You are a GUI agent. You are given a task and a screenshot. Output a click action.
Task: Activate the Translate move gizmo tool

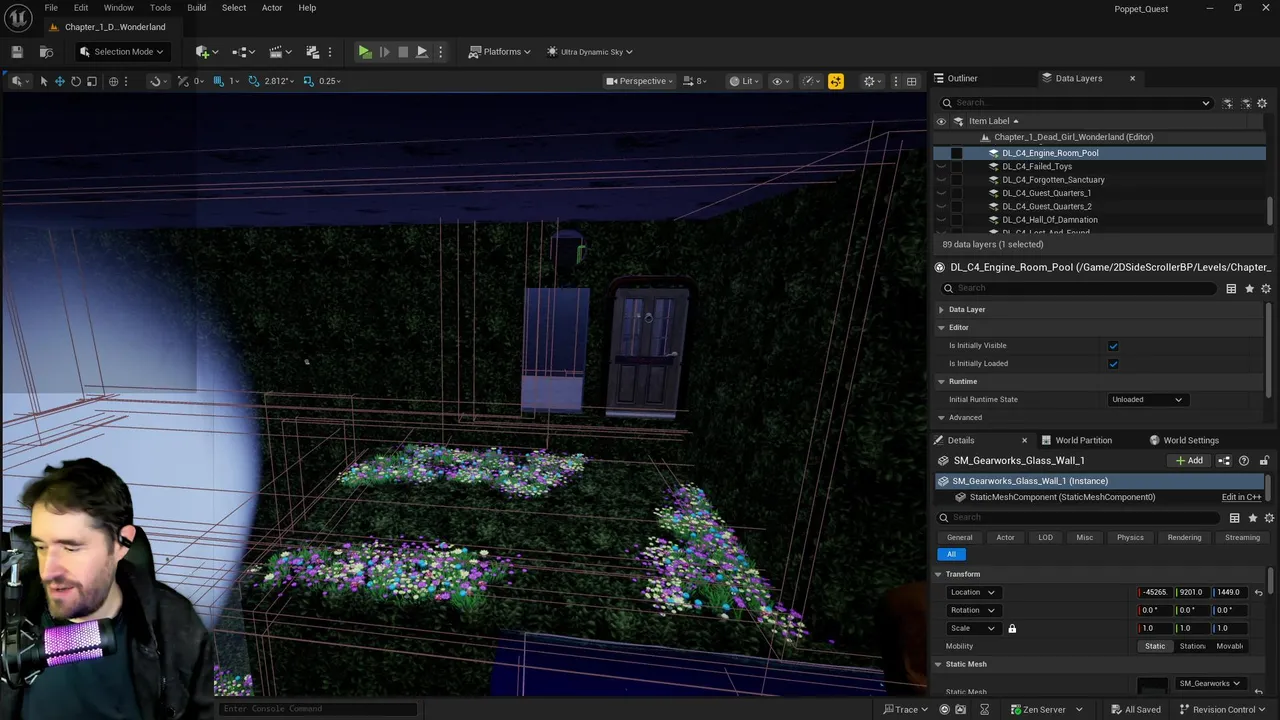(59, 81)
